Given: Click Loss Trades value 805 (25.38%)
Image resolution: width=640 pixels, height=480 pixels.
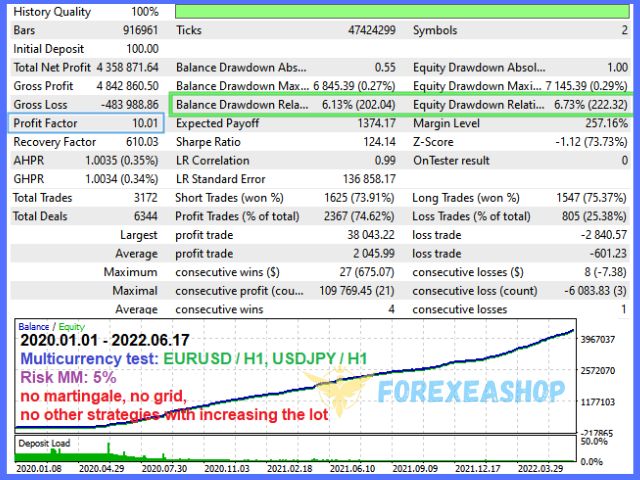Looking at the screenshot, I should (594, 216).
